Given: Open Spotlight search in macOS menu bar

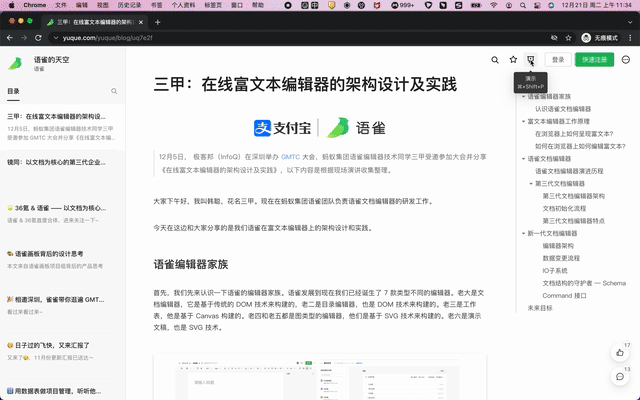Looking at the screenshot, I should pyautogui.click(x=523, y=5).
